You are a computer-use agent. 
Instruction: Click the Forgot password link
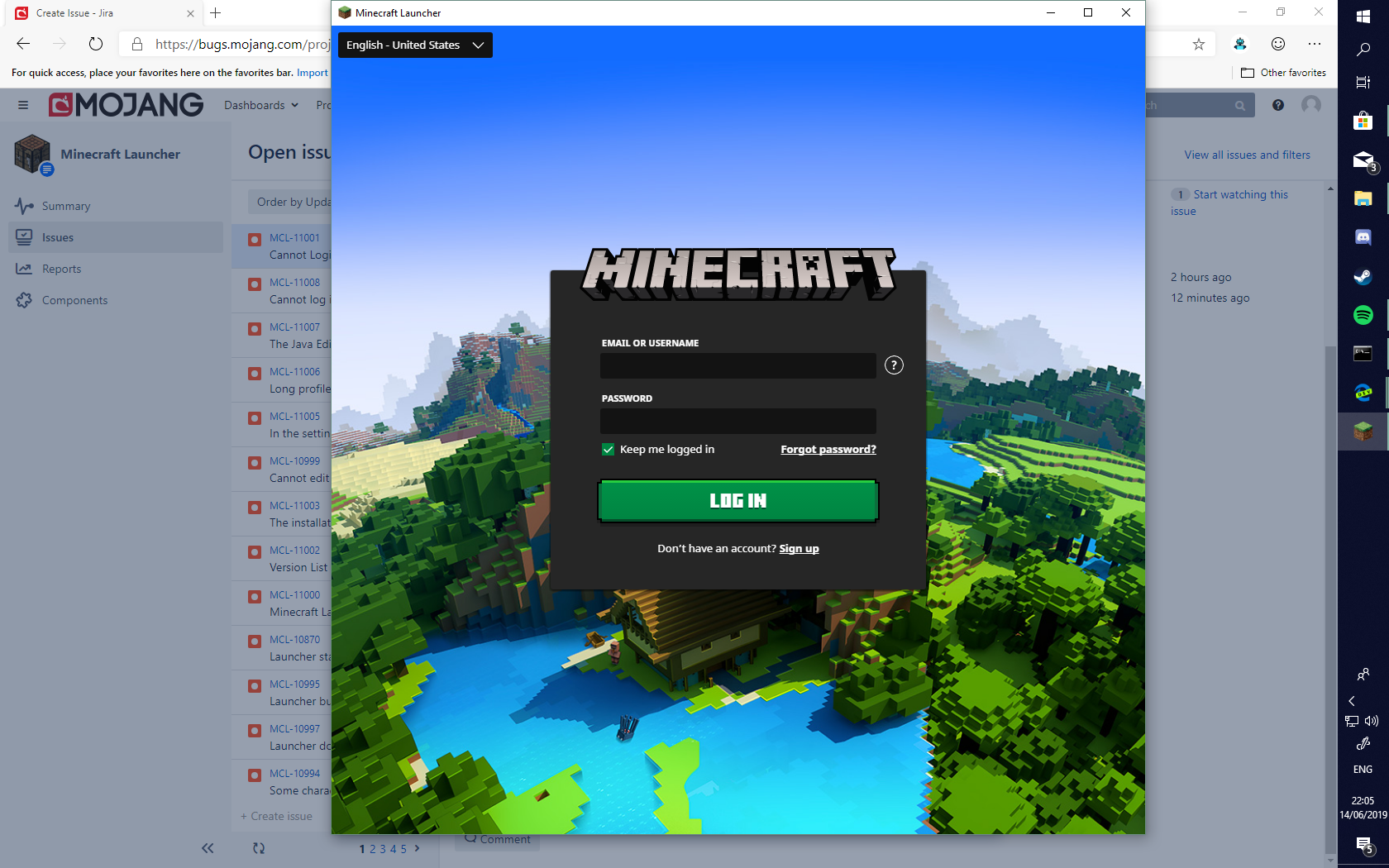tap(828, 450)
